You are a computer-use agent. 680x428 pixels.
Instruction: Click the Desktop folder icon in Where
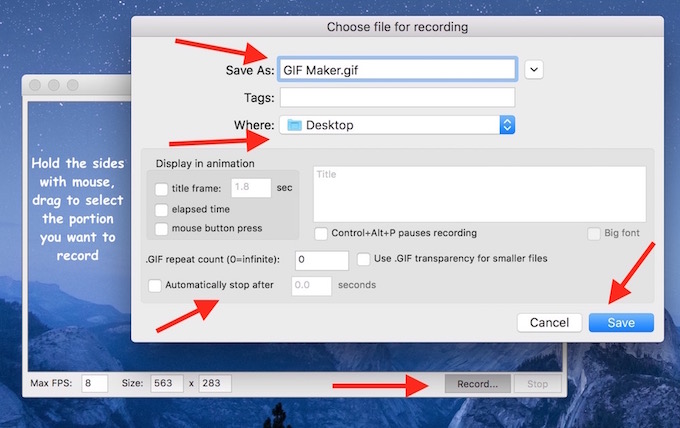point(294,125)
